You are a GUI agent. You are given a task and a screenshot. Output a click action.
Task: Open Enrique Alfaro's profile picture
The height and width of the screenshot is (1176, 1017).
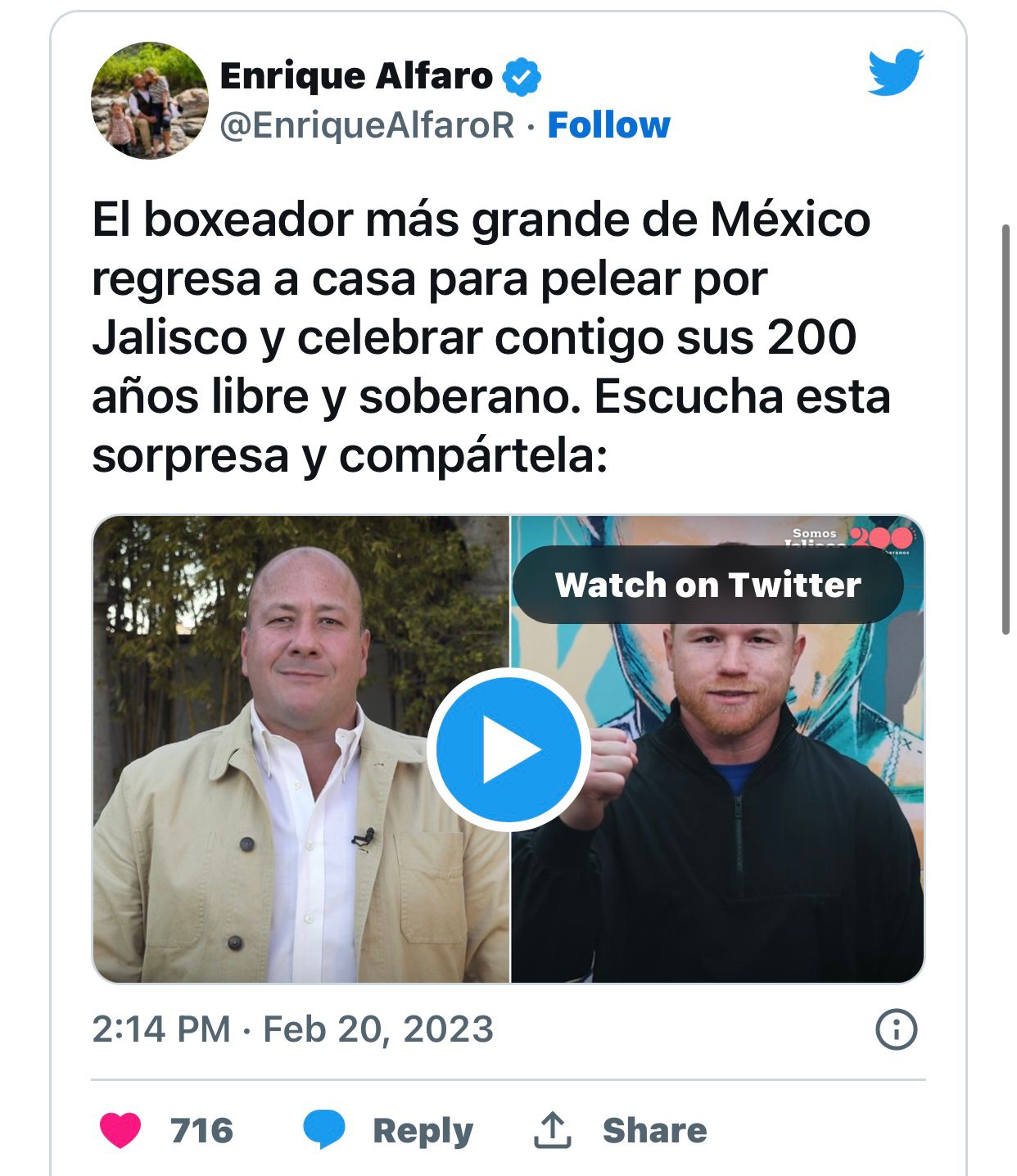point(150,101)
